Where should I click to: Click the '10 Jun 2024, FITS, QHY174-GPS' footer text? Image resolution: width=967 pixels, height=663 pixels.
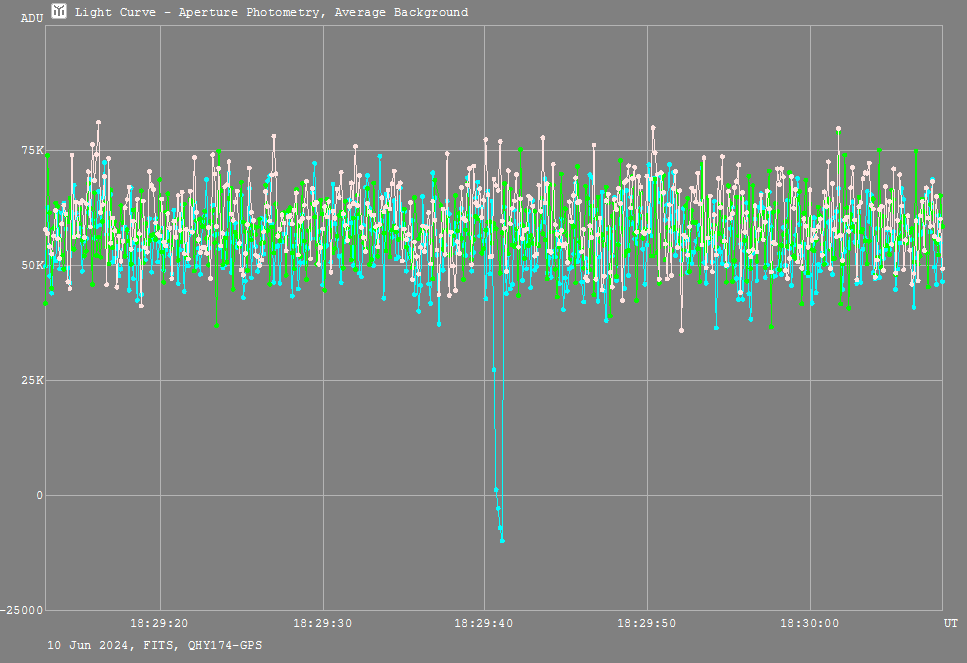155,646
